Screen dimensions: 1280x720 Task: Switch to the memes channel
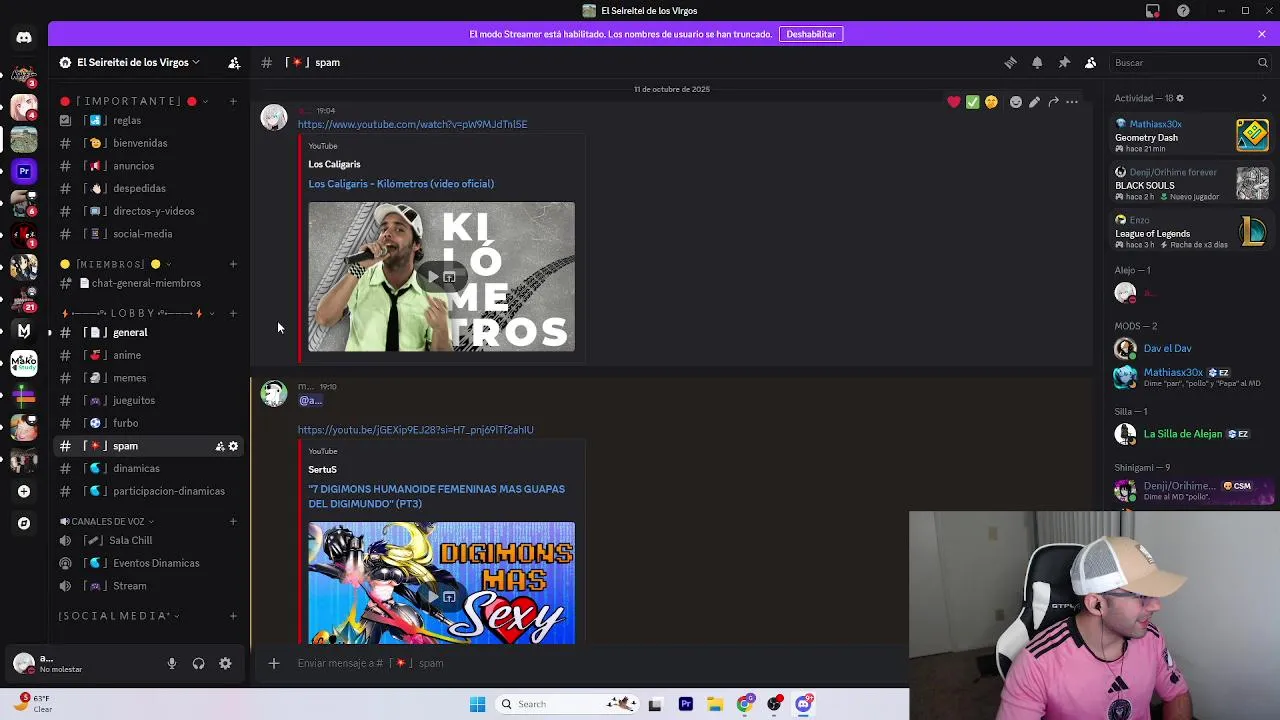click(150, 378)
